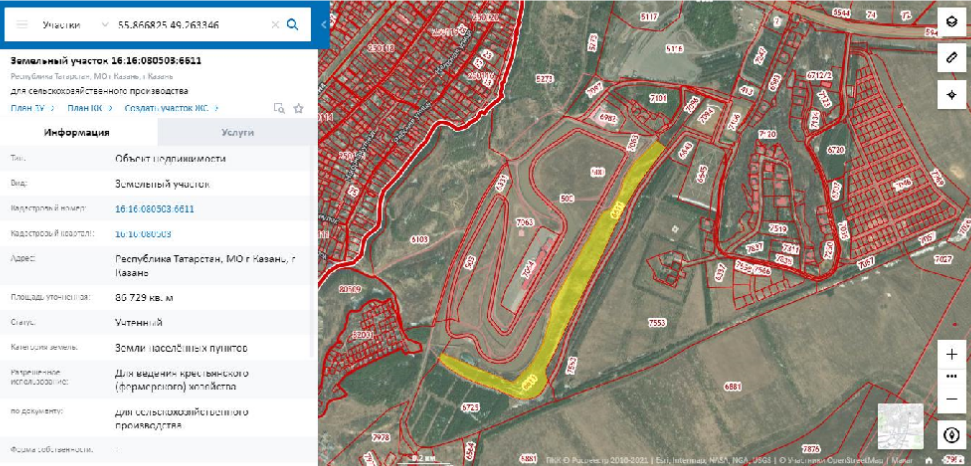This screenshot has width=971, height=466.
Task: Reset map orientation with compass button
Action: (951, 436)
